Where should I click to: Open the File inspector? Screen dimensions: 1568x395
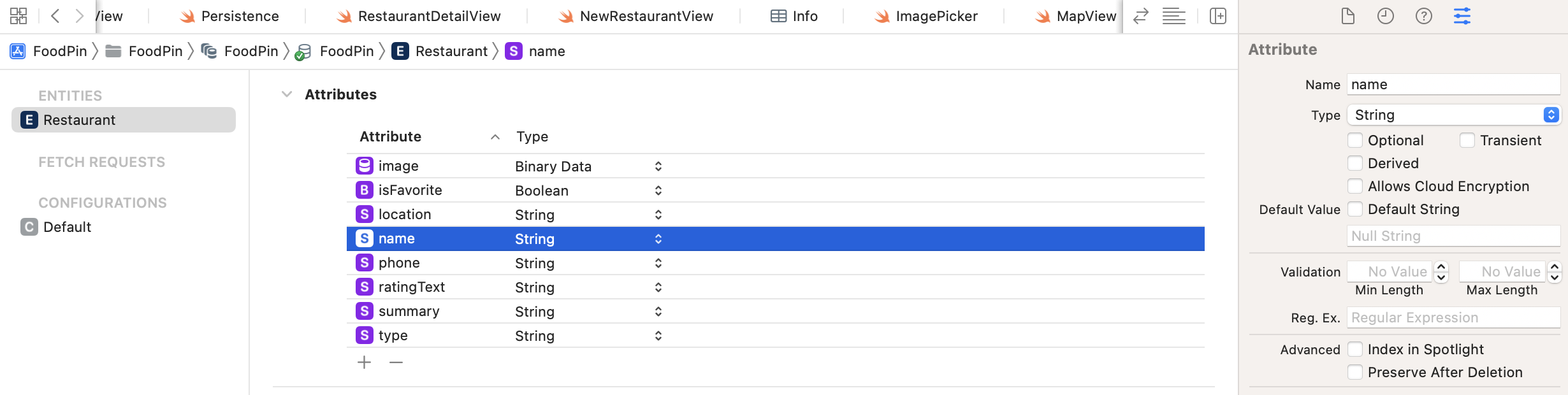(x=1347, y=16)
